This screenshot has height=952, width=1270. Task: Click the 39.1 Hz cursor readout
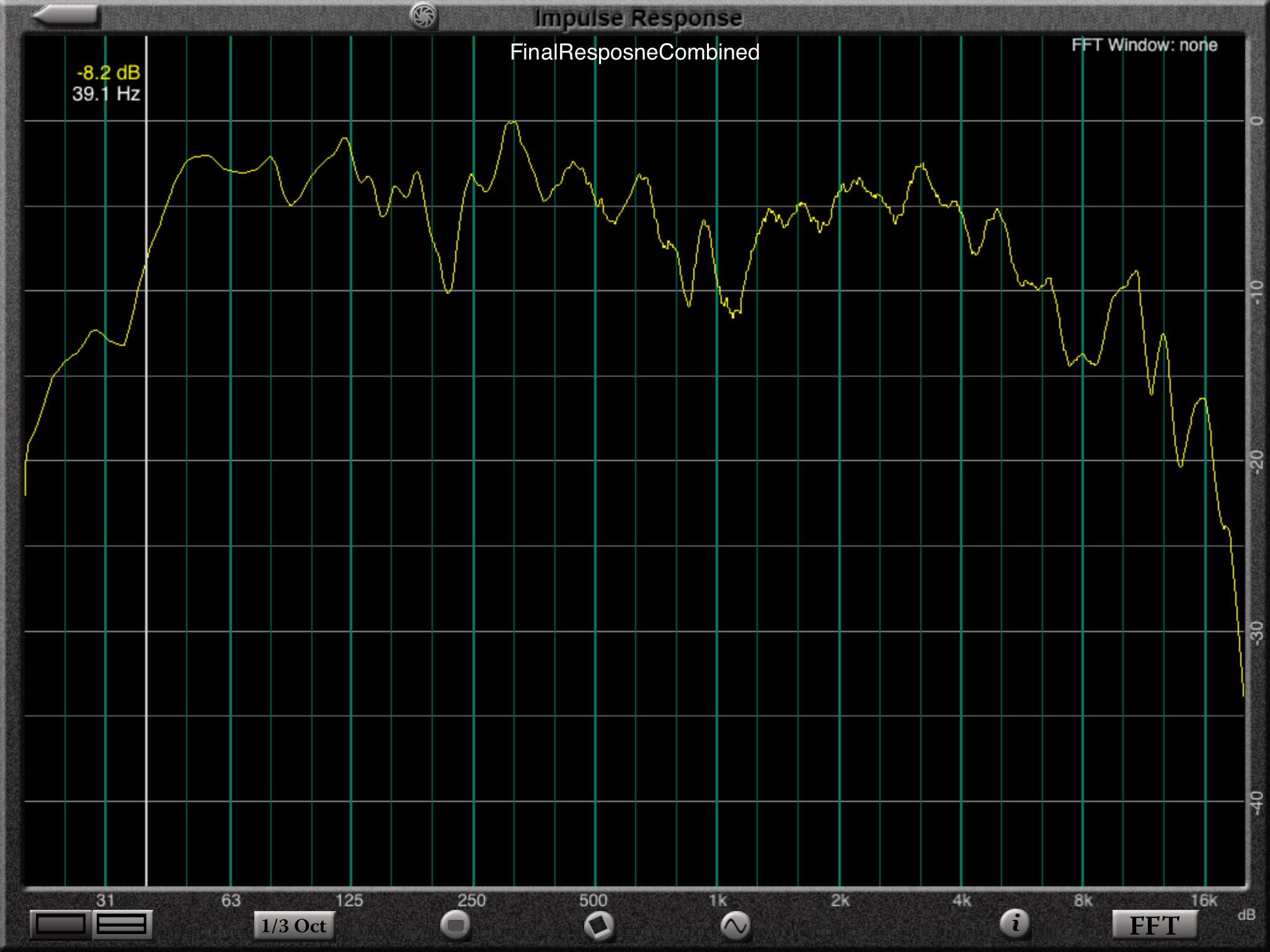tap(106, 94)
